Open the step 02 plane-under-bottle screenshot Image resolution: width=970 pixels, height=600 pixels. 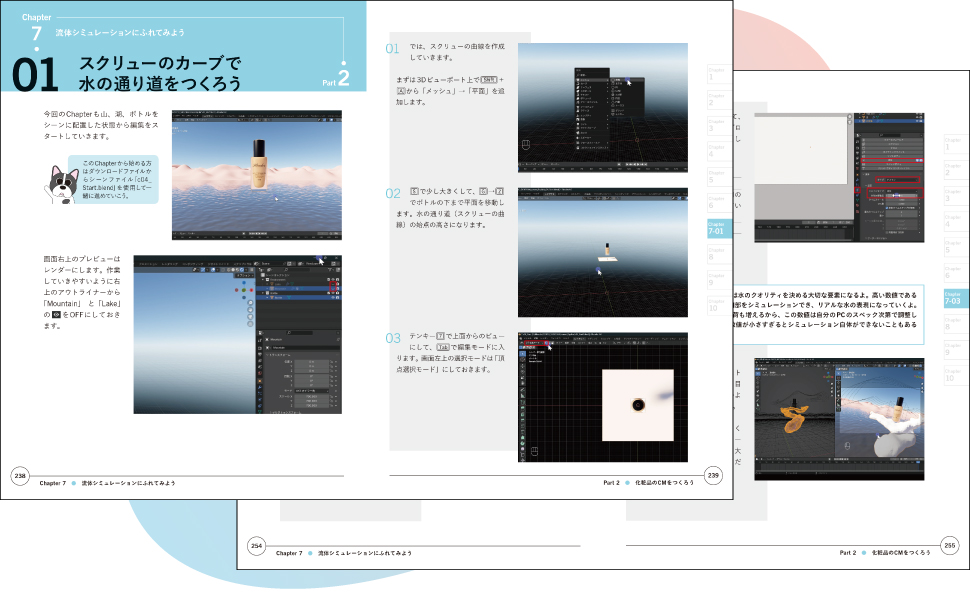603,252
